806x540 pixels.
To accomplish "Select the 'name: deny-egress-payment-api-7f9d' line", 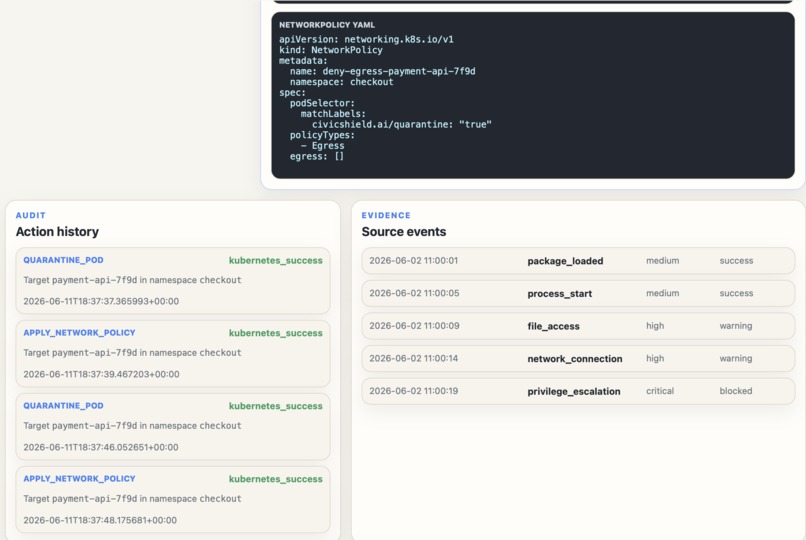I will tap(382, 71).
